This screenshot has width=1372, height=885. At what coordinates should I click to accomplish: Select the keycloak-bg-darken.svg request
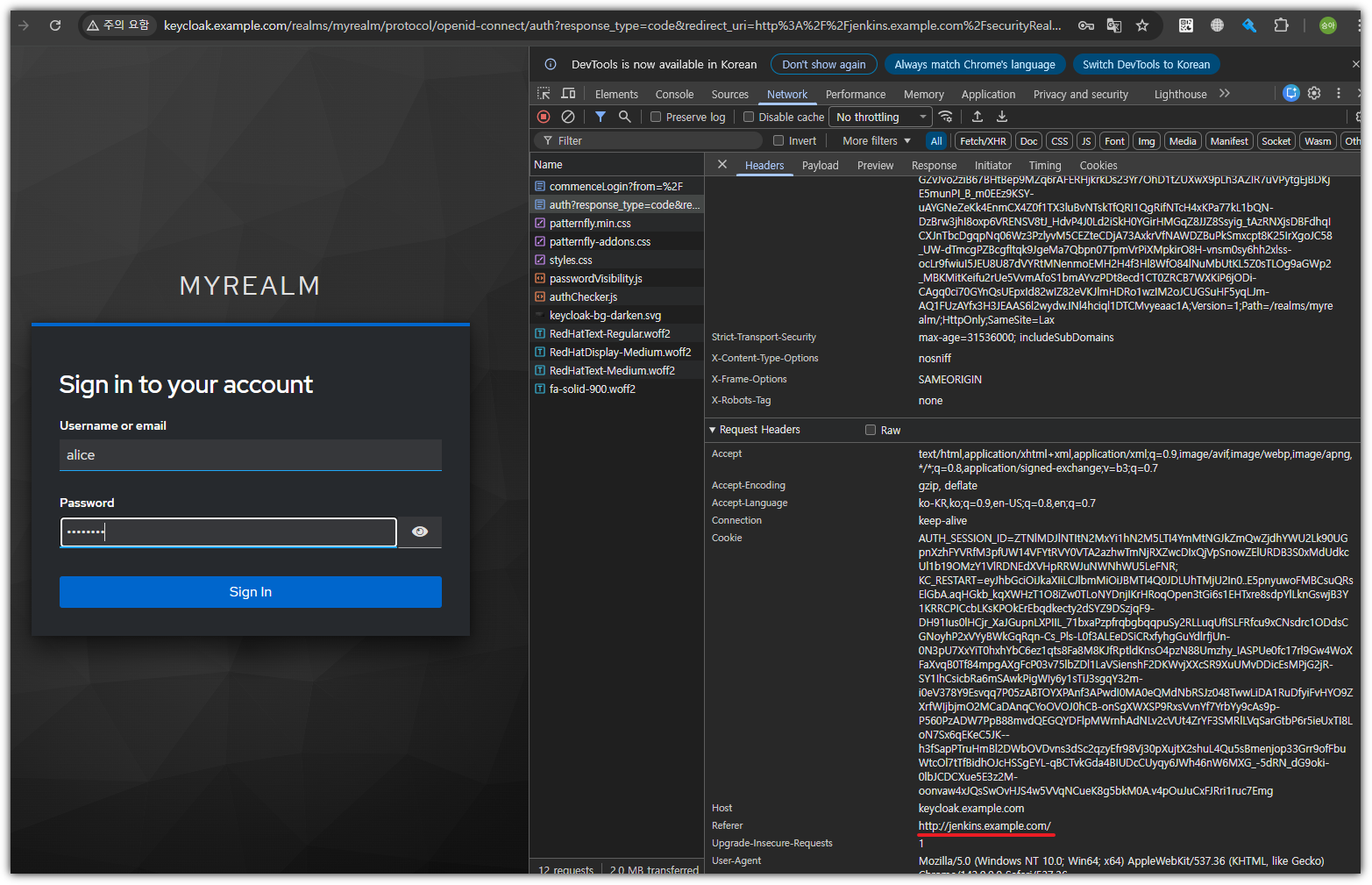point(617,315)
